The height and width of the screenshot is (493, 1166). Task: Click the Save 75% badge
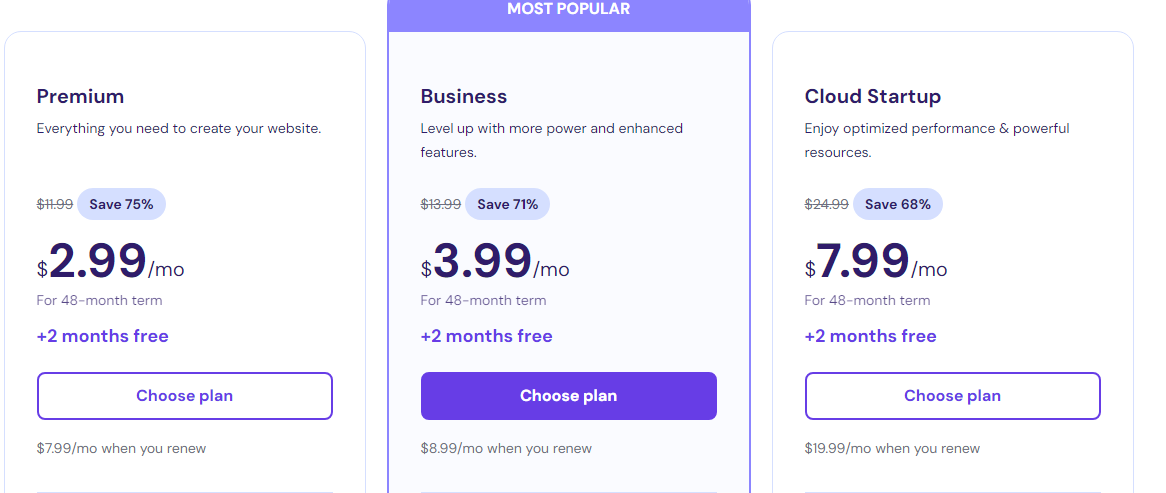click(121, 204)
